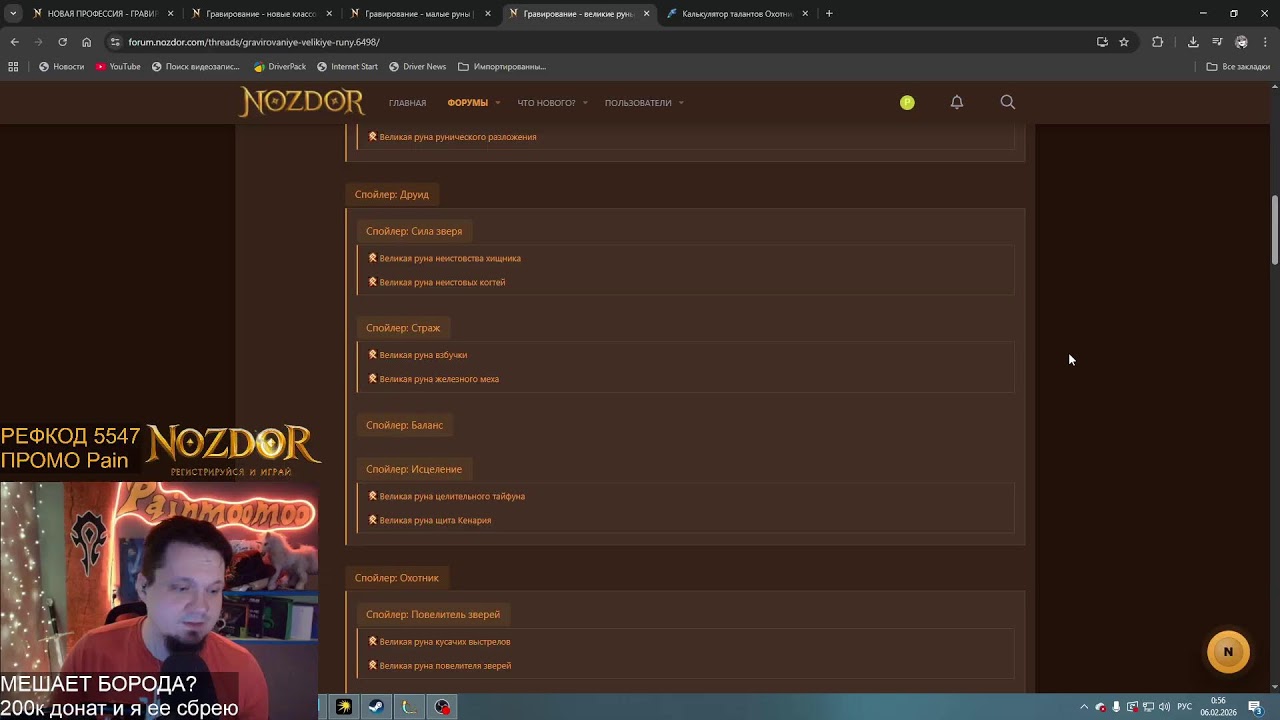Collapse the Спойлер: Страж spoiler
This screenshot has height=720, width=1280.
tap(403, 328)
